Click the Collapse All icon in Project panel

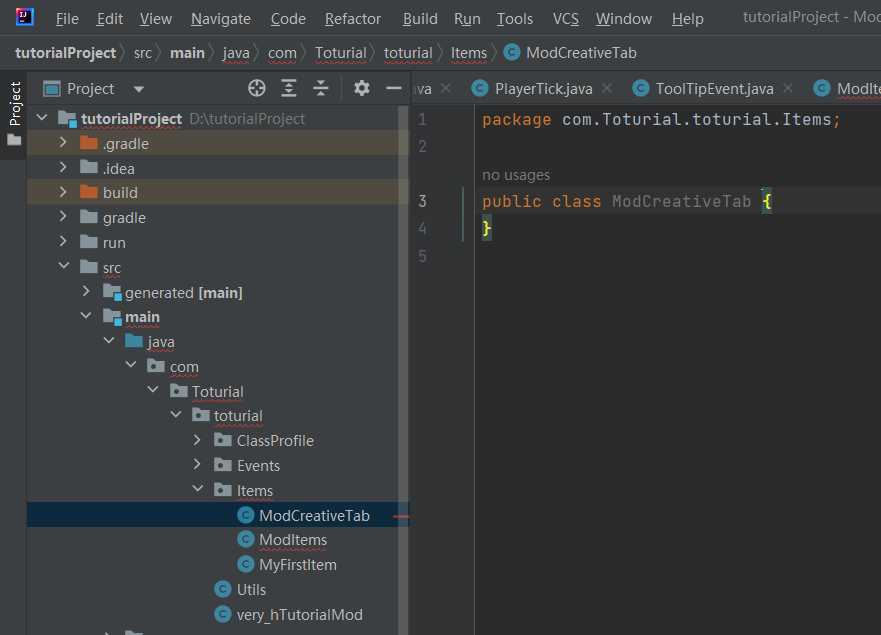pyautogui.click(x=321, y=88)
